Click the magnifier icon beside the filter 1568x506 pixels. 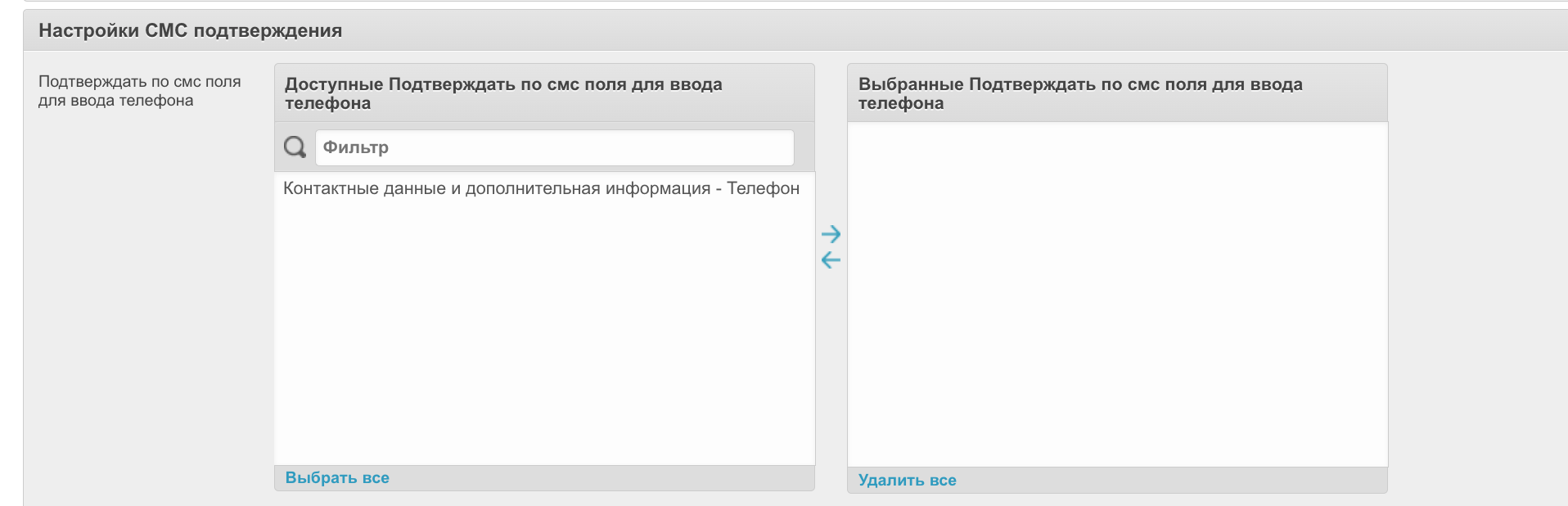[295, 147]
